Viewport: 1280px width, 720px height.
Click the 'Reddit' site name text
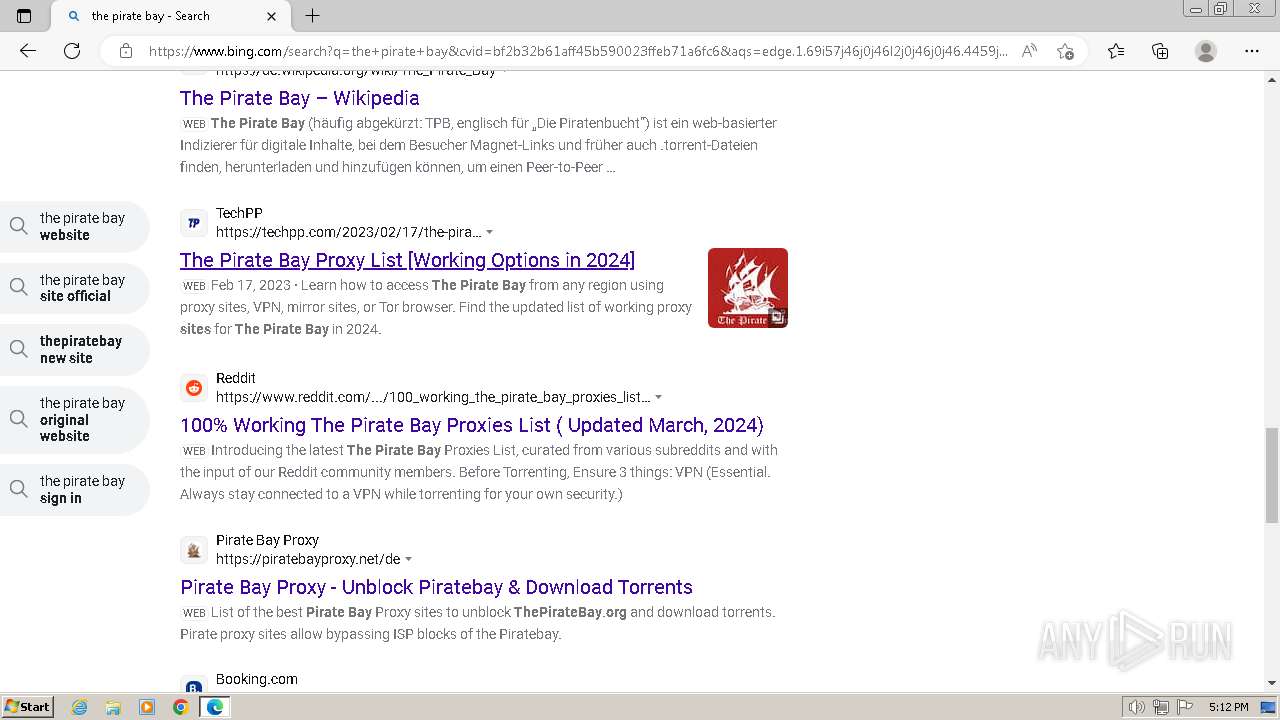pos(236,378)
